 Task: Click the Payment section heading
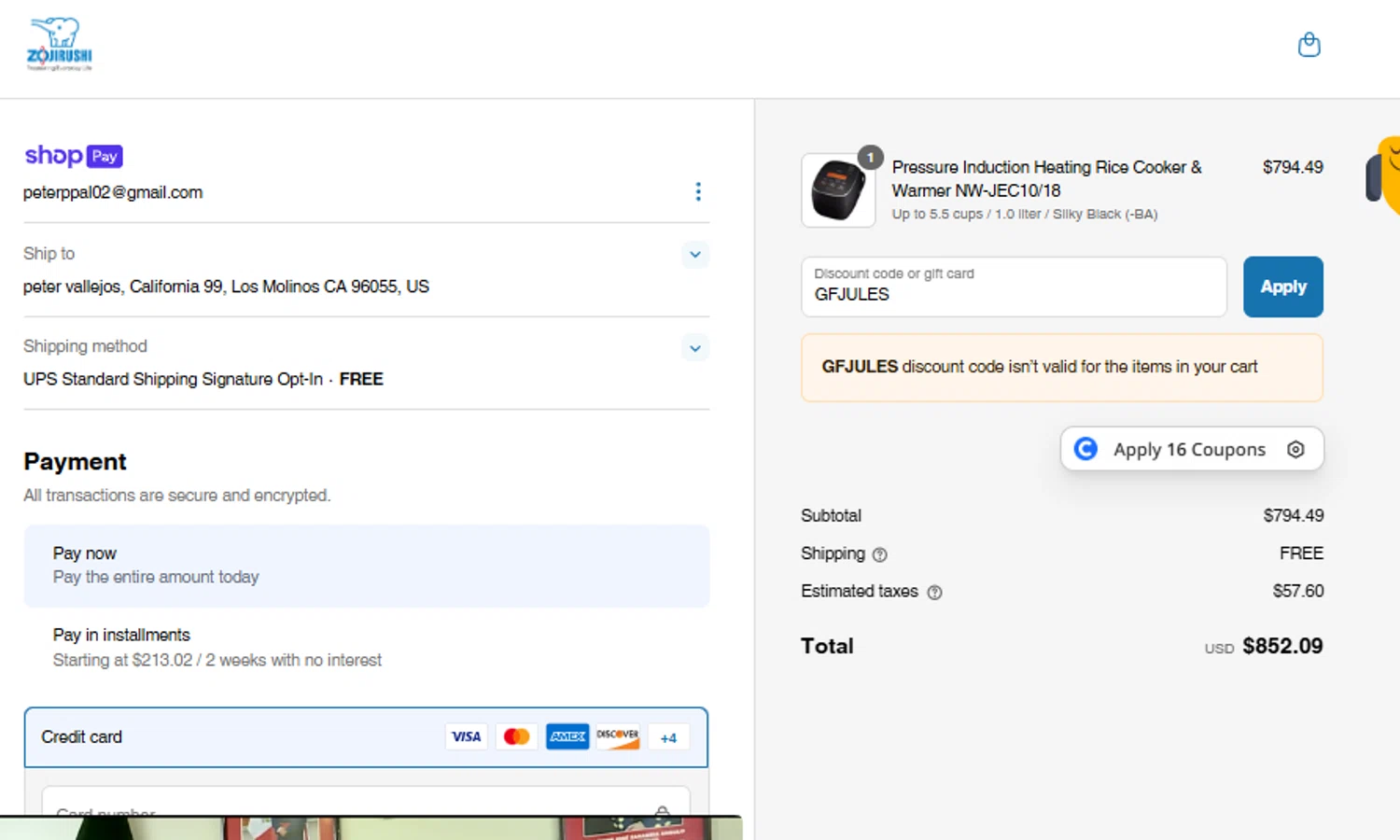[75, 462]
